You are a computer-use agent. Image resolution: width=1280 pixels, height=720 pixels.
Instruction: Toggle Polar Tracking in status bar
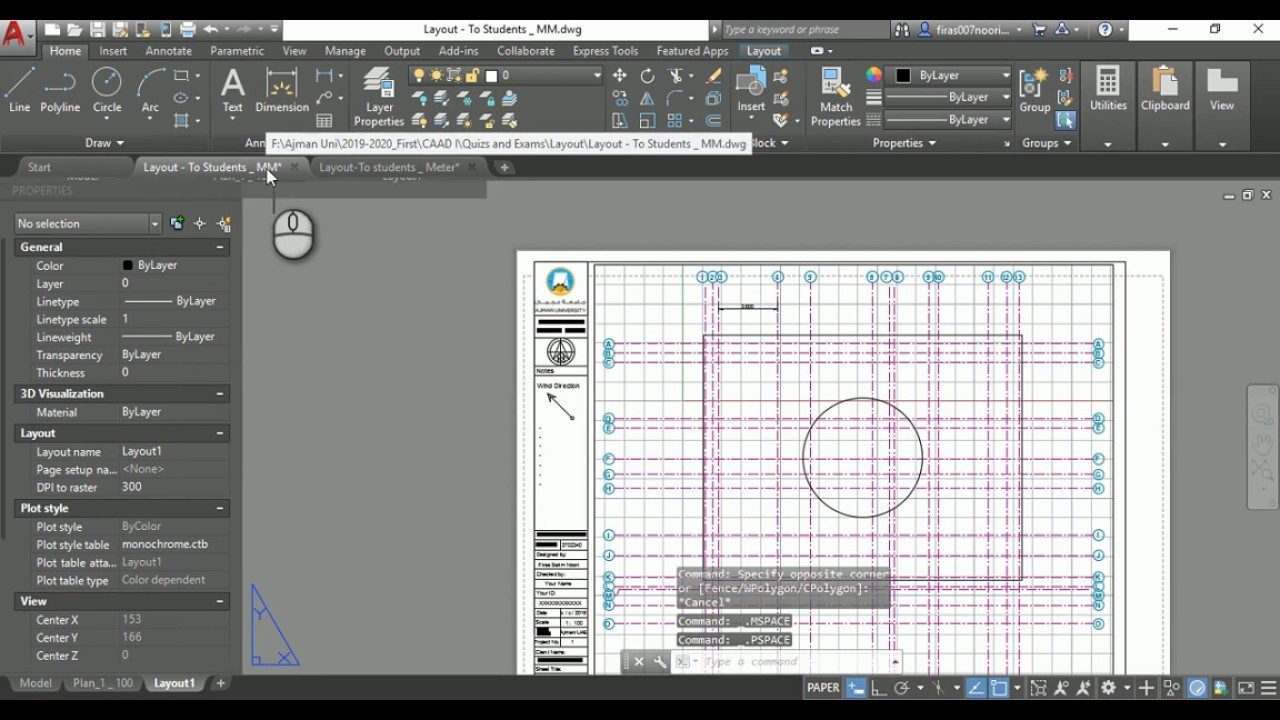coord(901,688)
